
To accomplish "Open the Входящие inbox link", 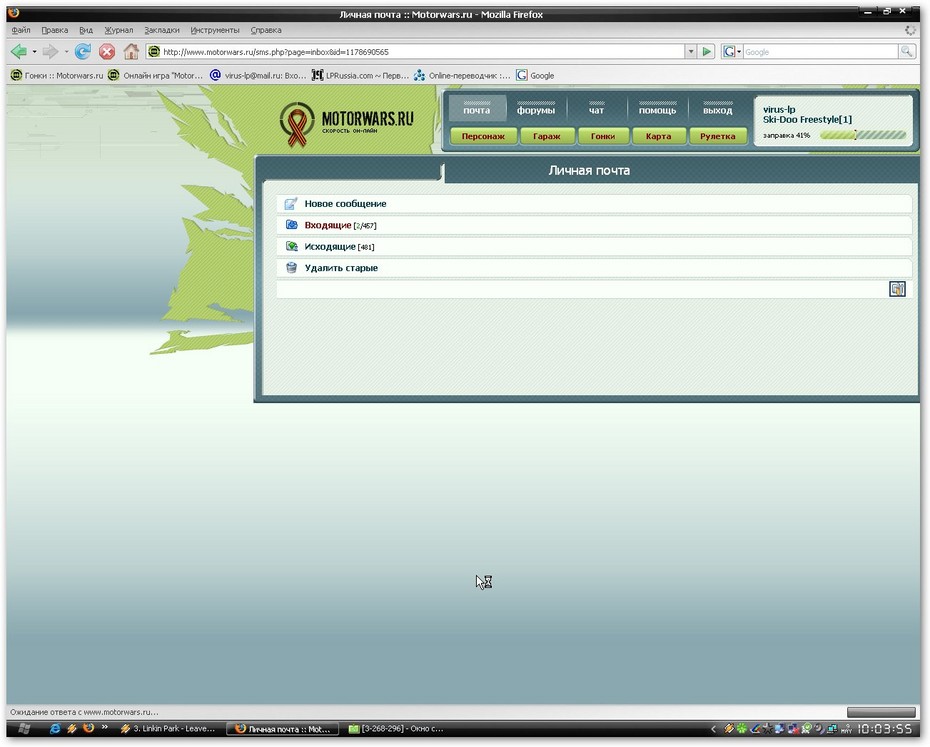I will 328,225.
